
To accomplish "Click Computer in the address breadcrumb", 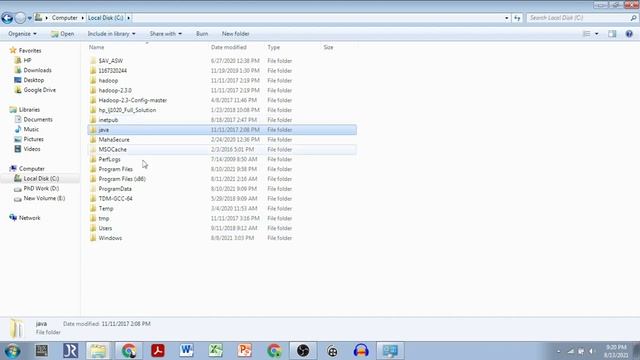I will click(64, 18).
